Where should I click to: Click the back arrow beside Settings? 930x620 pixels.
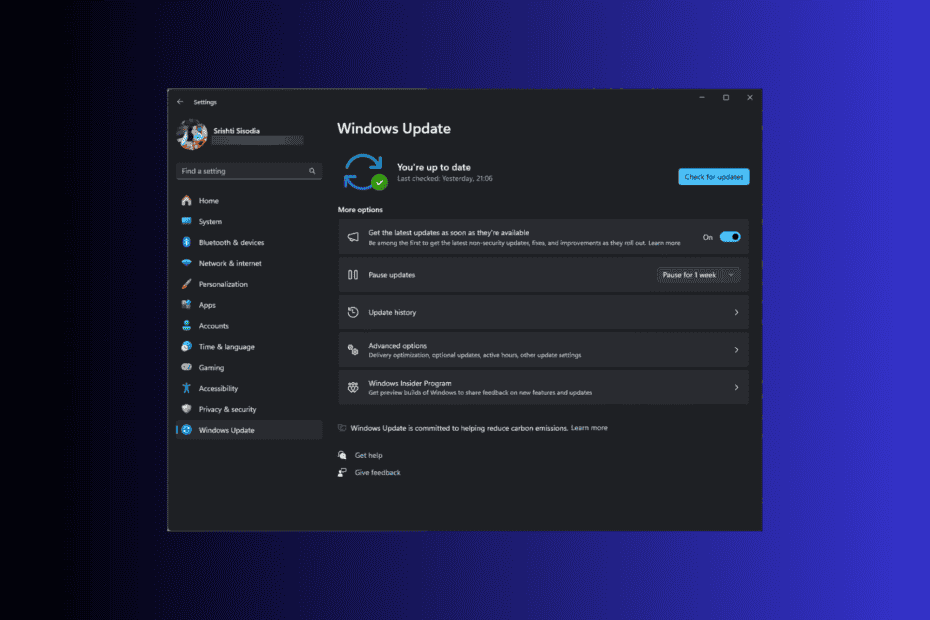(x=180, y=101)
